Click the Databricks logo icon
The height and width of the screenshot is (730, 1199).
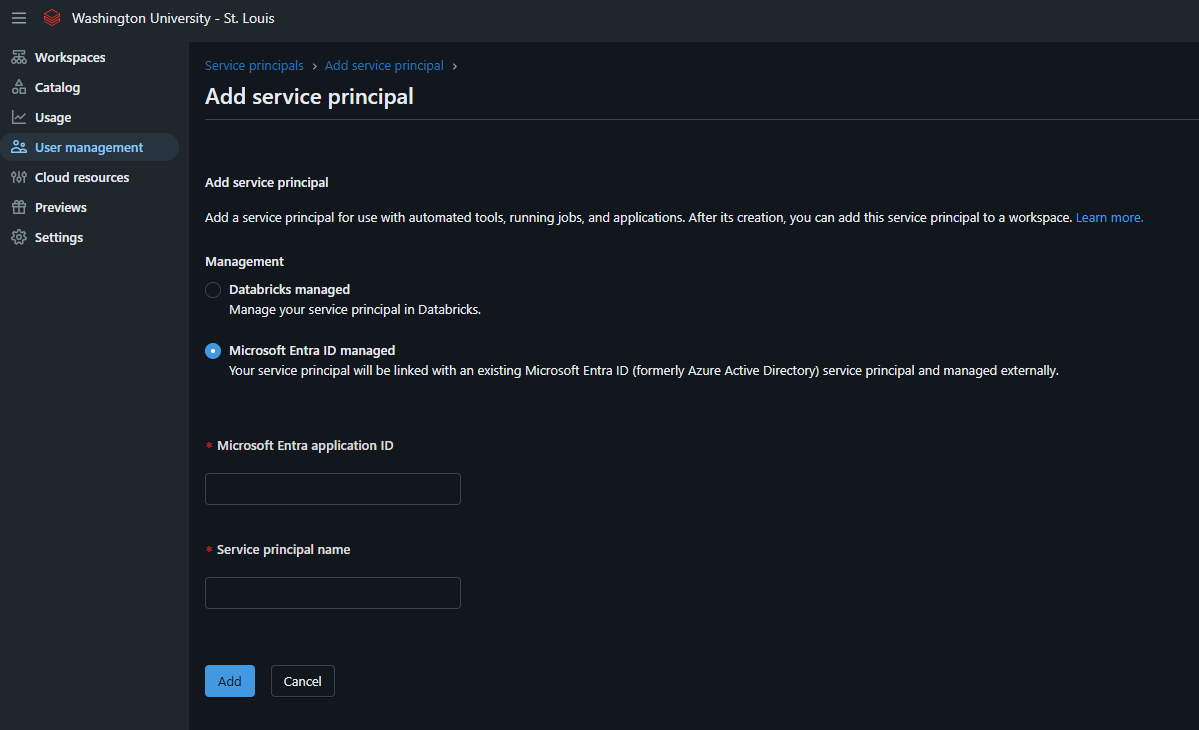(52, 18)
